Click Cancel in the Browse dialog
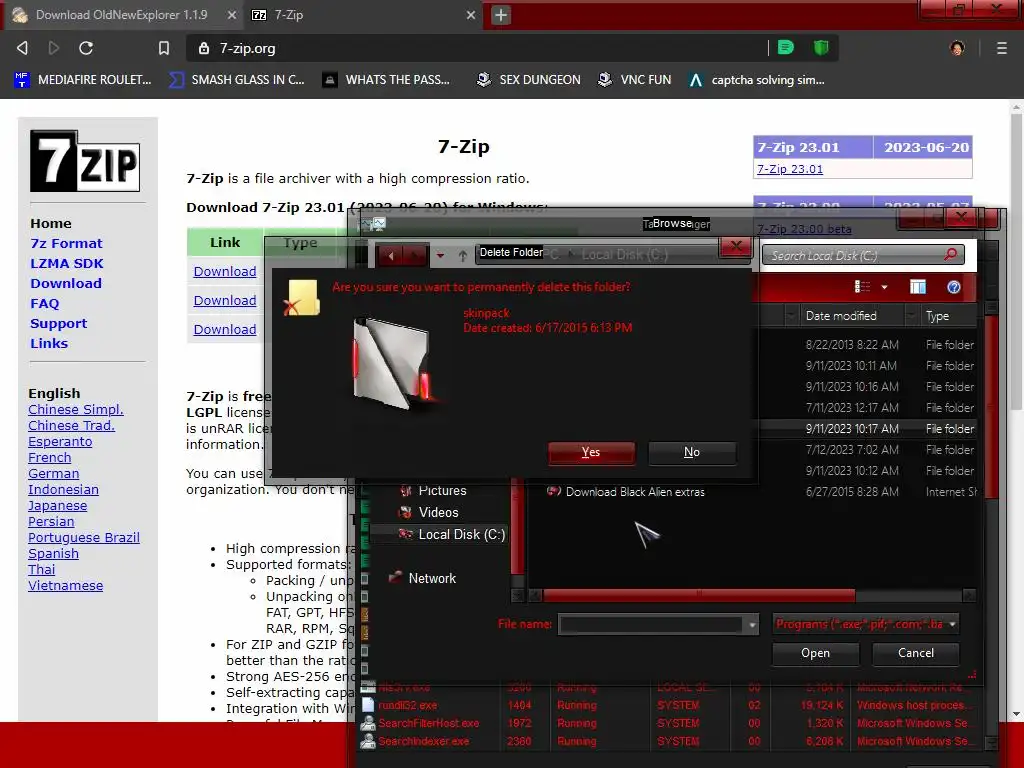Screen dimensions: 1024x768 pyautogui.click(x=916, y=653)
